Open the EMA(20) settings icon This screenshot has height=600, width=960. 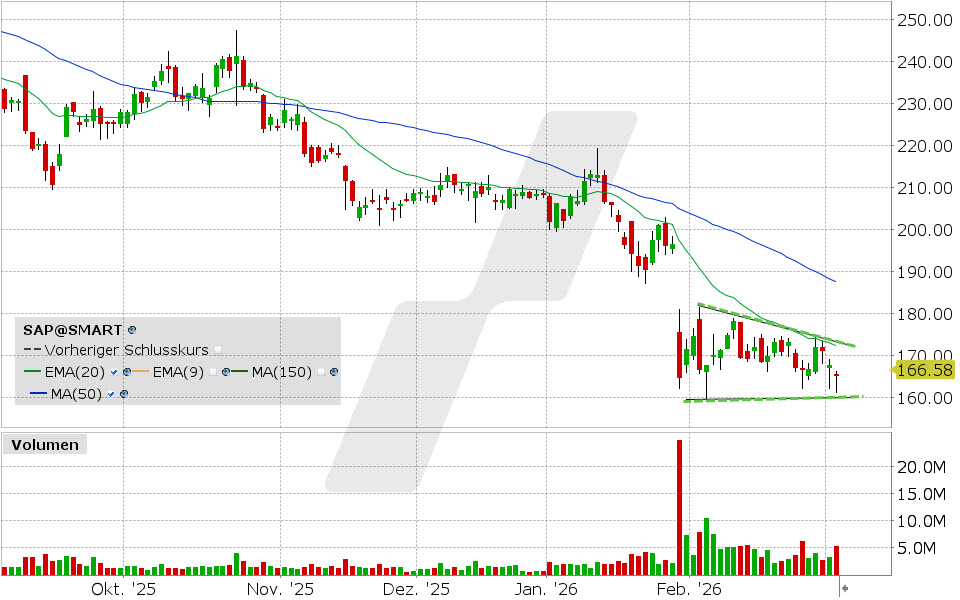pos(126,371)
